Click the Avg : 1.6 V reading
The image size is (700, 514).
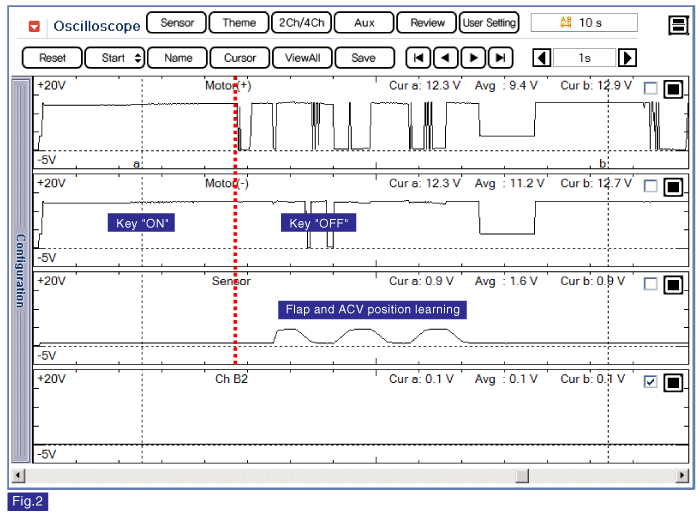pos(506,281)
